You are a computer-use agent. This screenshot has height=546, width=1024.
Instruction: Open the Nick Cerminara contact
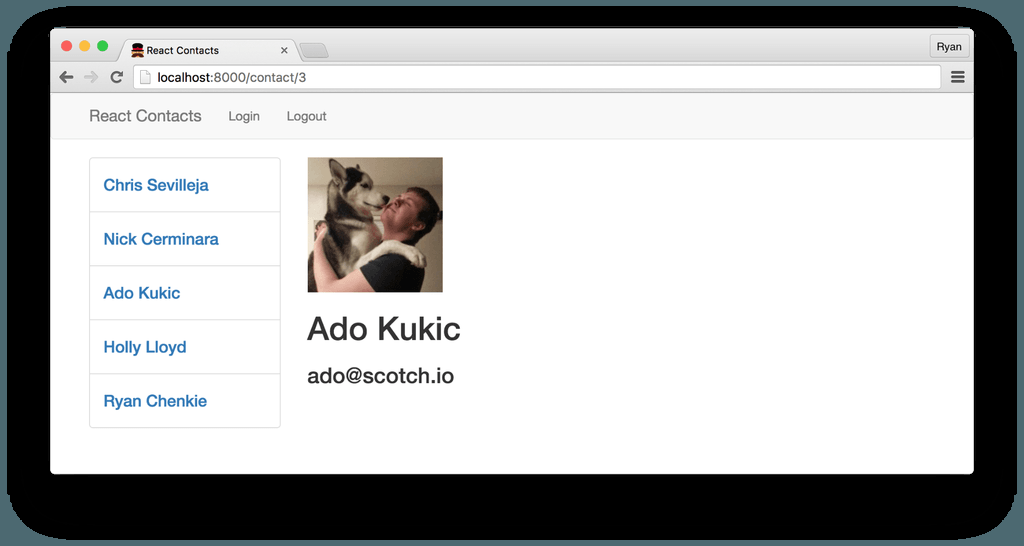coord(185,239)
